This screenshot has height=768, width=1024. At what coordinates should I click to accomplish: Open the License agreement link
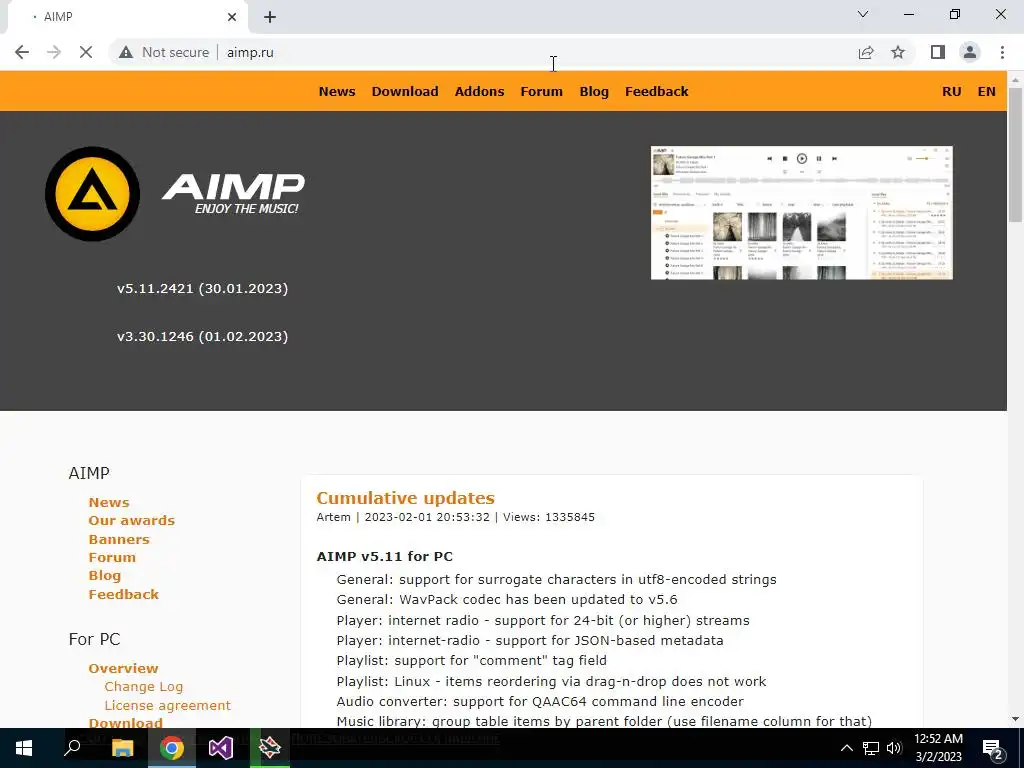168,705
